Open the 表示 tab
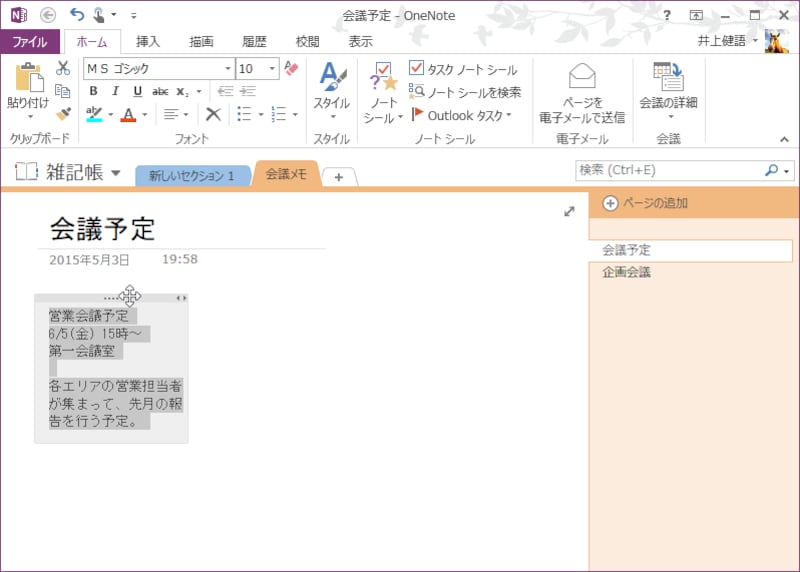The image size is (800, 572). pos(361,42)
